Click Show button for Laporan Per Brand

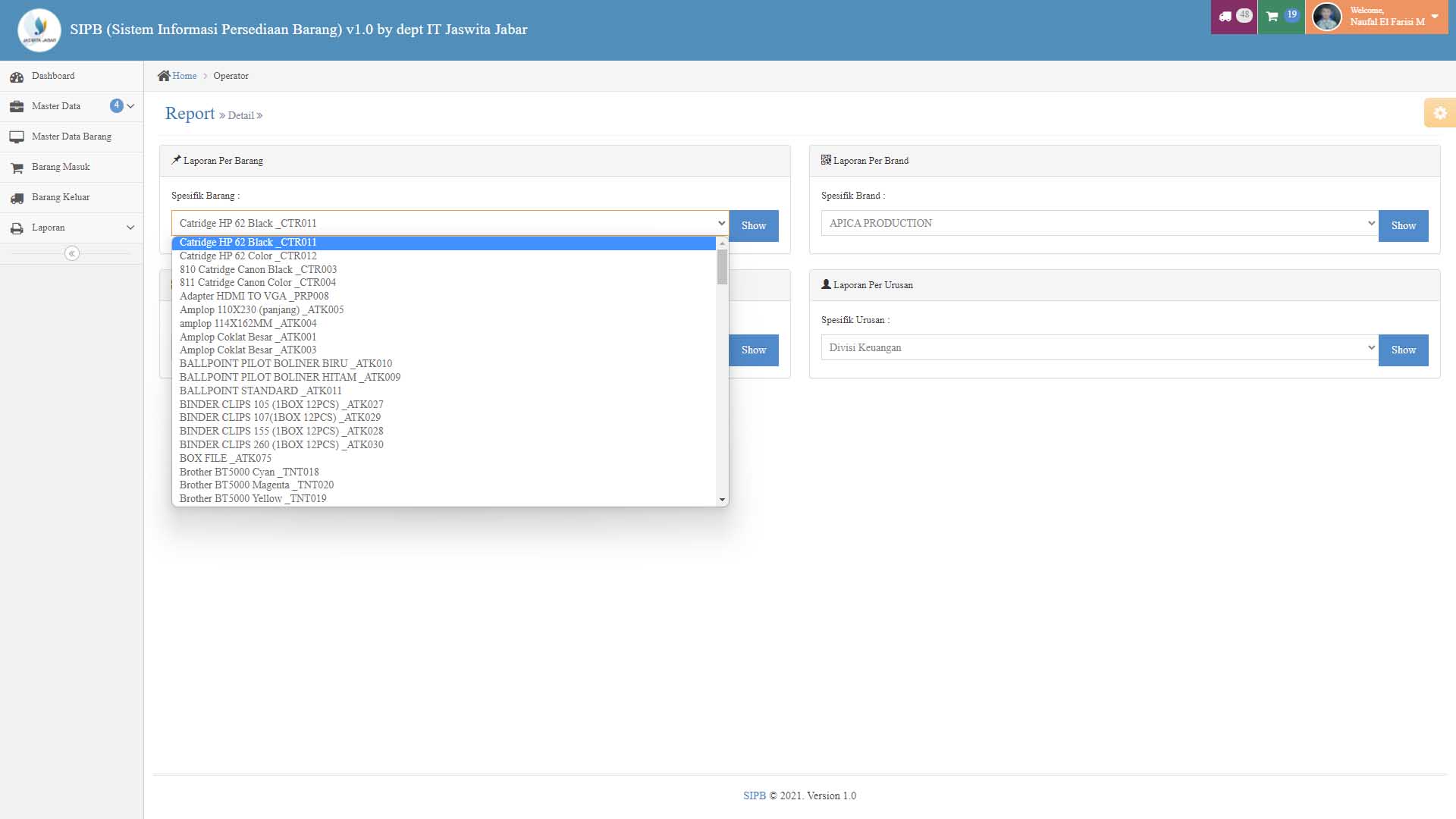[x=1403, y=226]
